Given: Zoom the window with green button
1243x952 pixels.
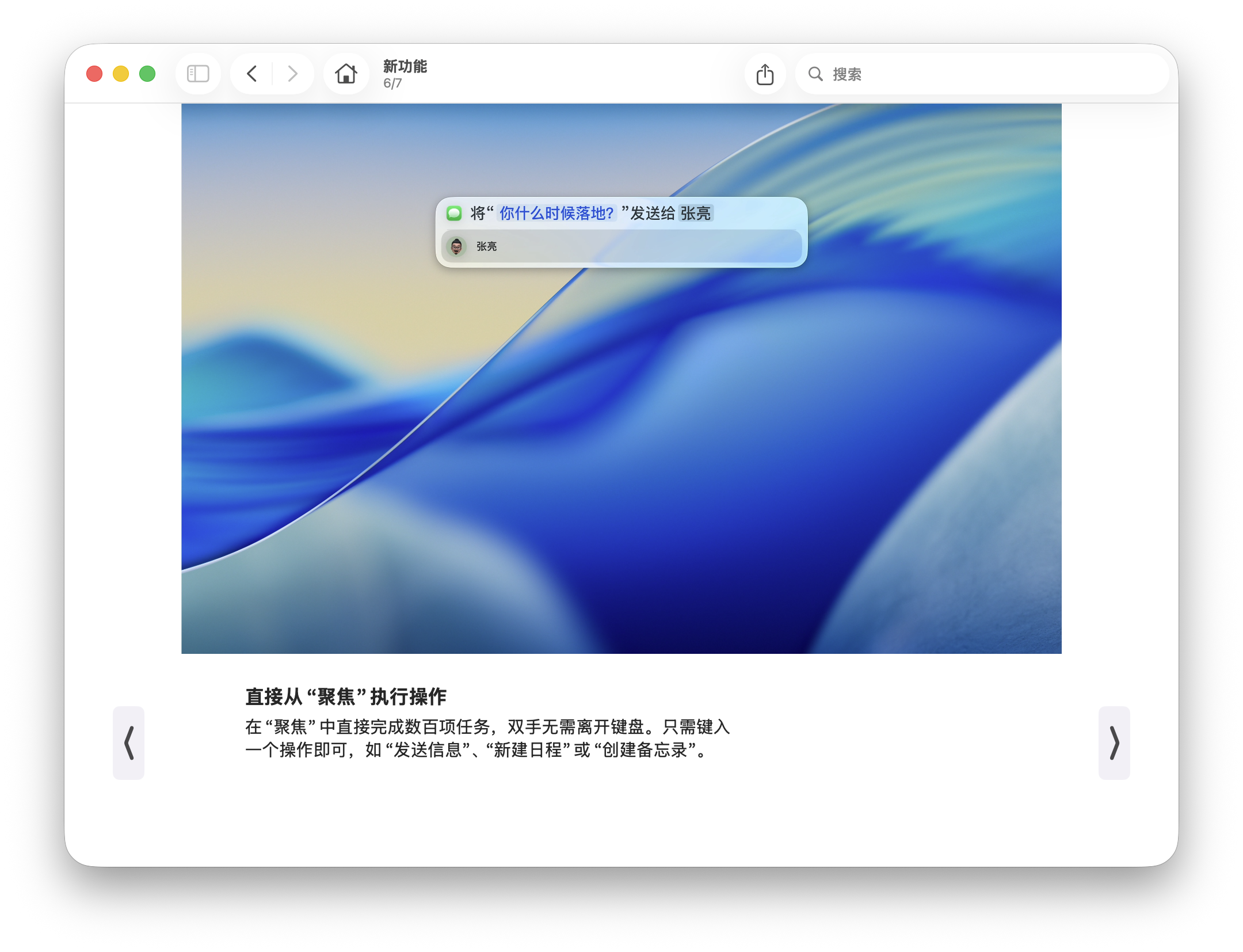Looking at the screenshot, I should click(x=147, y=74).
